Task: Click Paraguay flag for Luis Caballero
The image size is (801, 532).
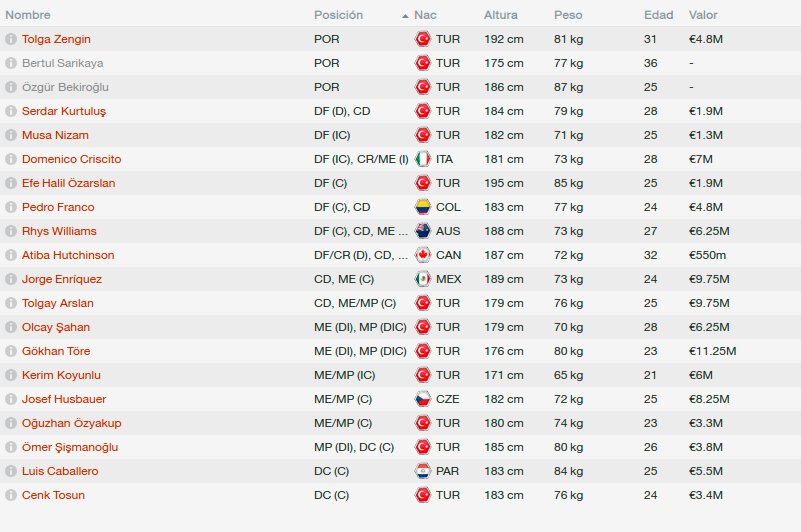Action: click(x=422, y=471)
